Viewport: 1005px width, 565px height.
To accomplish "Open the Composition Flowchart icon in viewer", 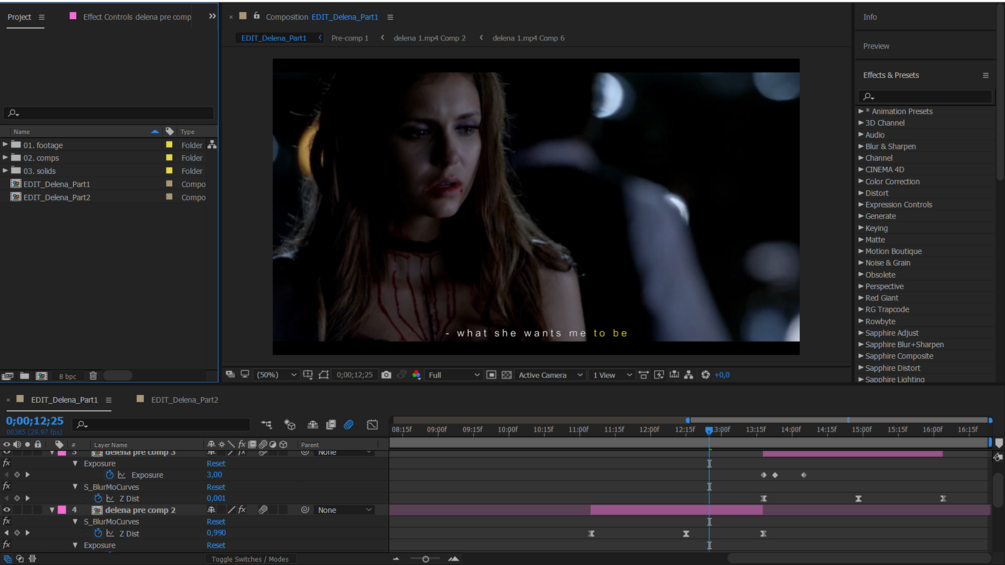I will [x=689, y=375].
